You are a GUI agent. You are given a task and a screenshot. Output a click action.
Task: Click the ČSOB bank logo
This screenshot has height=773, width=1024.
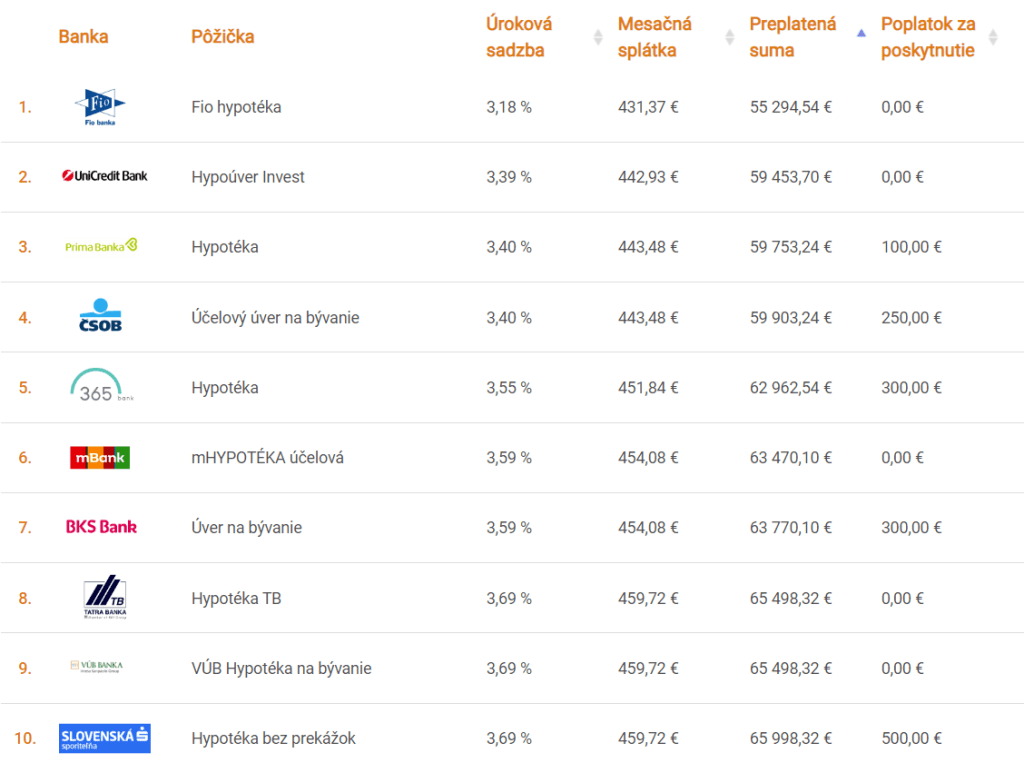click(x=100, y=316)
